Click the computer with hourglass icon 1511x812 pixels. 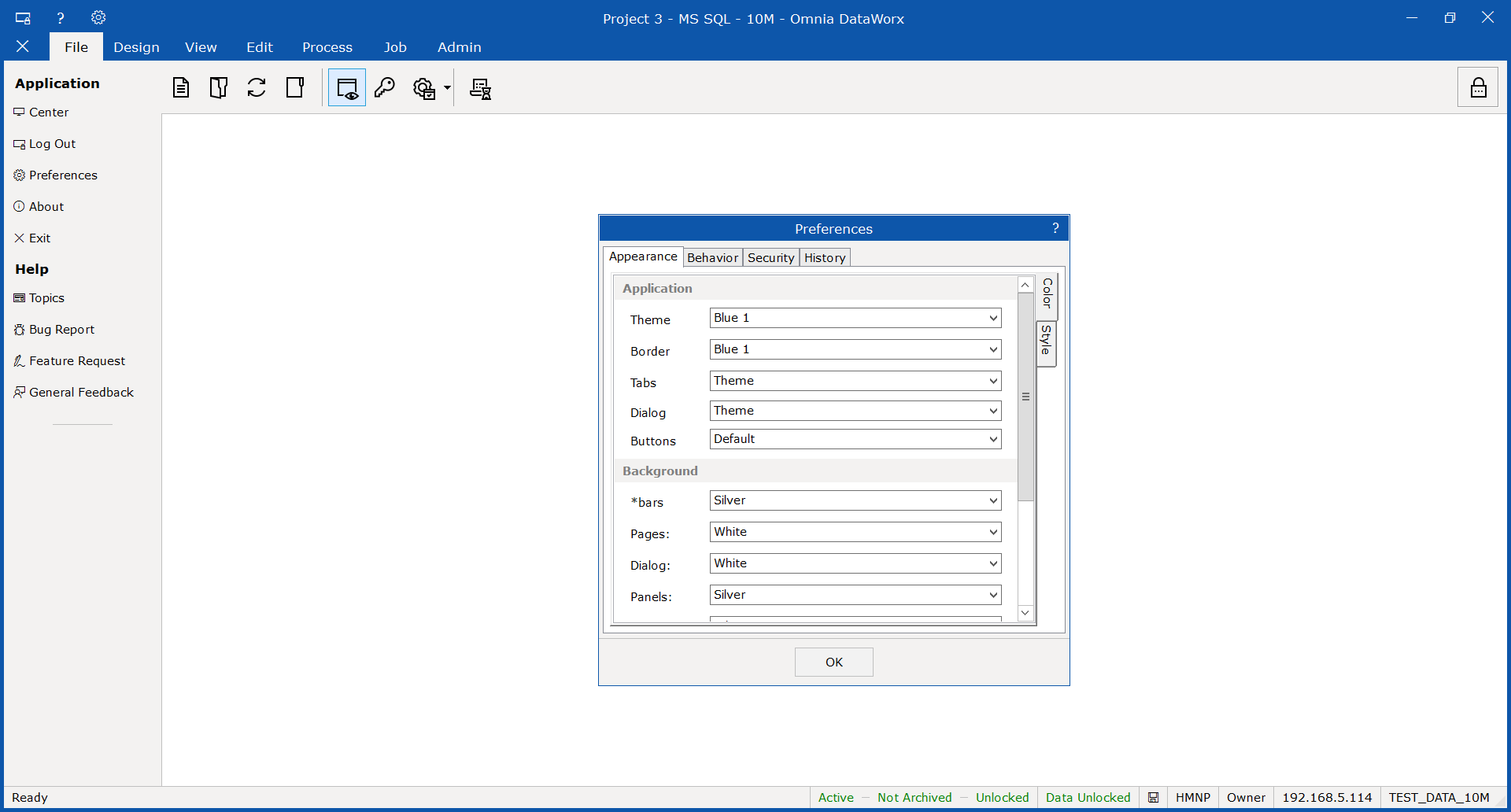click(x=480, y=88)
